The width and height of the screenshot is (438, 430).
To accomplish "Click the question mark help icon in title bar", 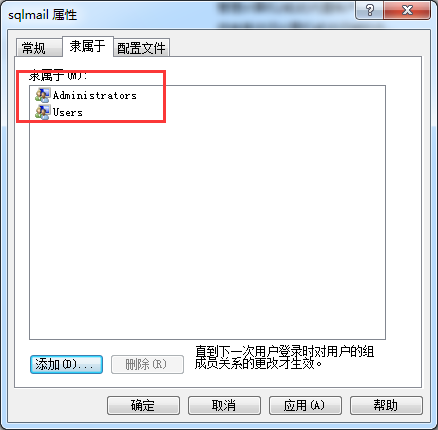I will click(369, 10).
